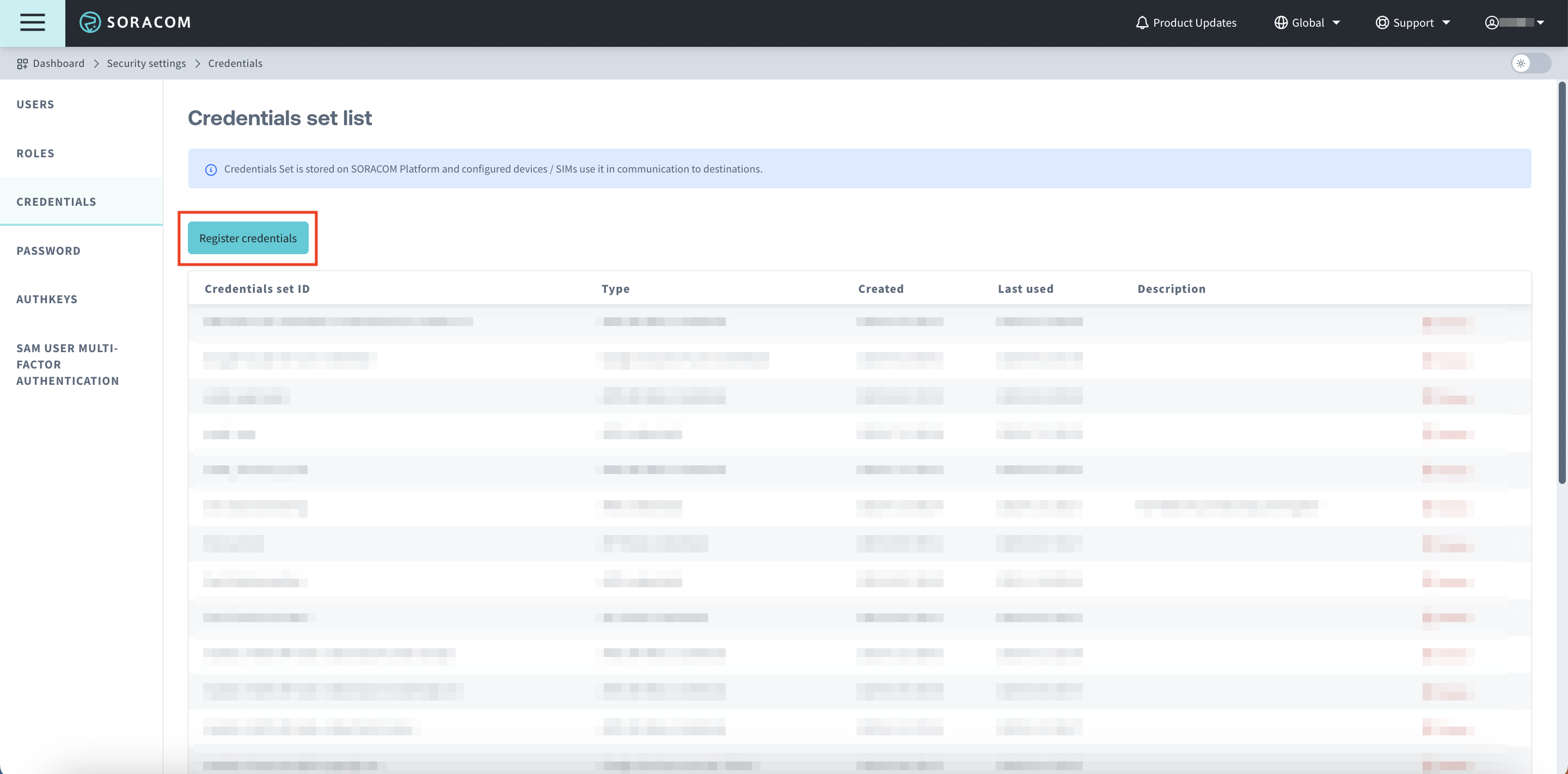Toggle the light/dark theme switch
Image resolution: width=1568 pixels, height=774 pixels.
coord(1530,63)
